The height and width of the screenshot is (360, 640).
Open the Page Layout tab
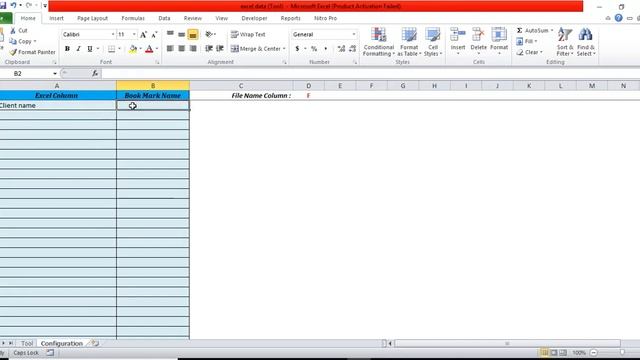(92, 18)
